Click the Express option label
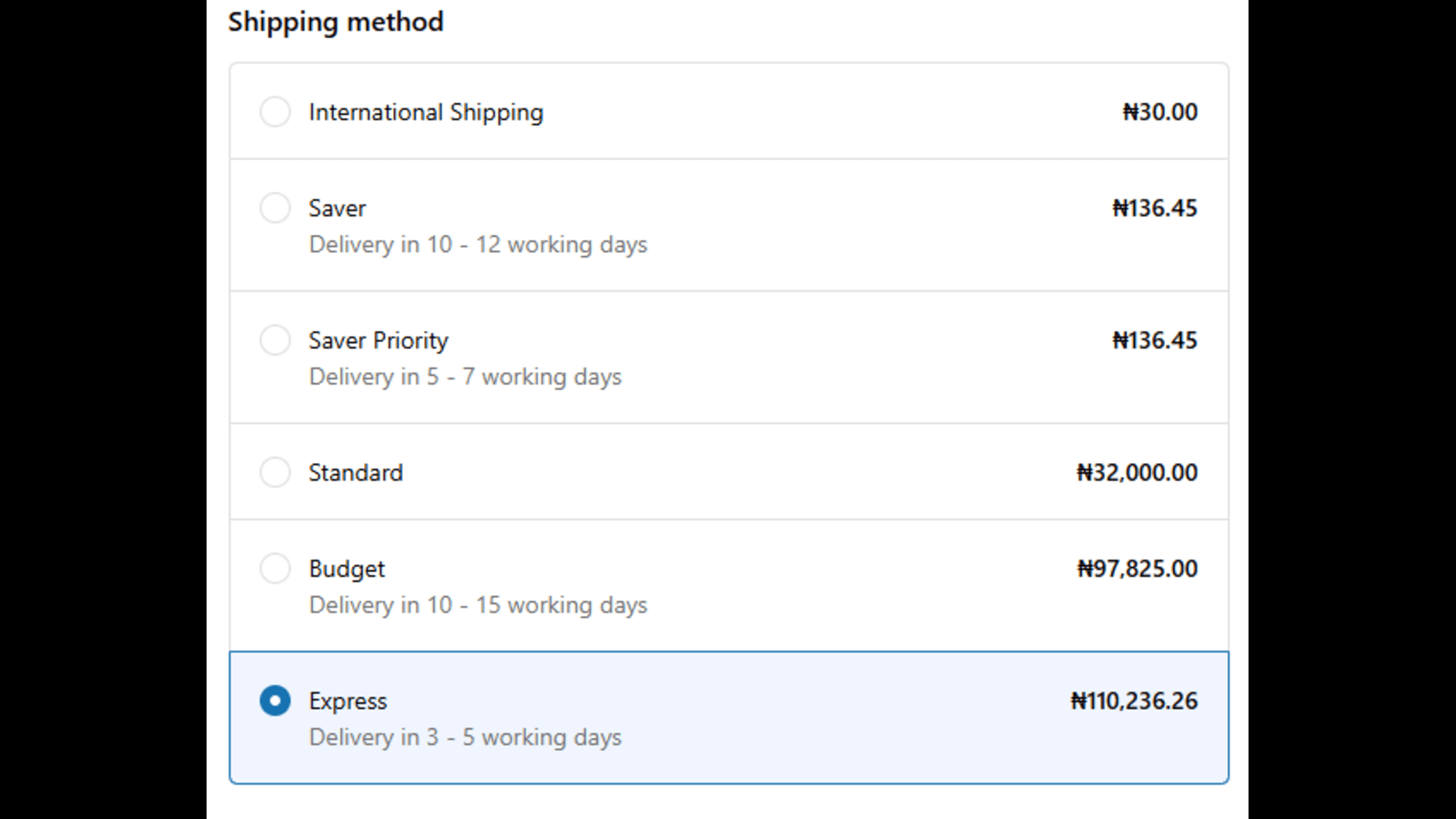Image resolution: width=1456 pixels, height=819 pixels. click(x=348, y=702)
